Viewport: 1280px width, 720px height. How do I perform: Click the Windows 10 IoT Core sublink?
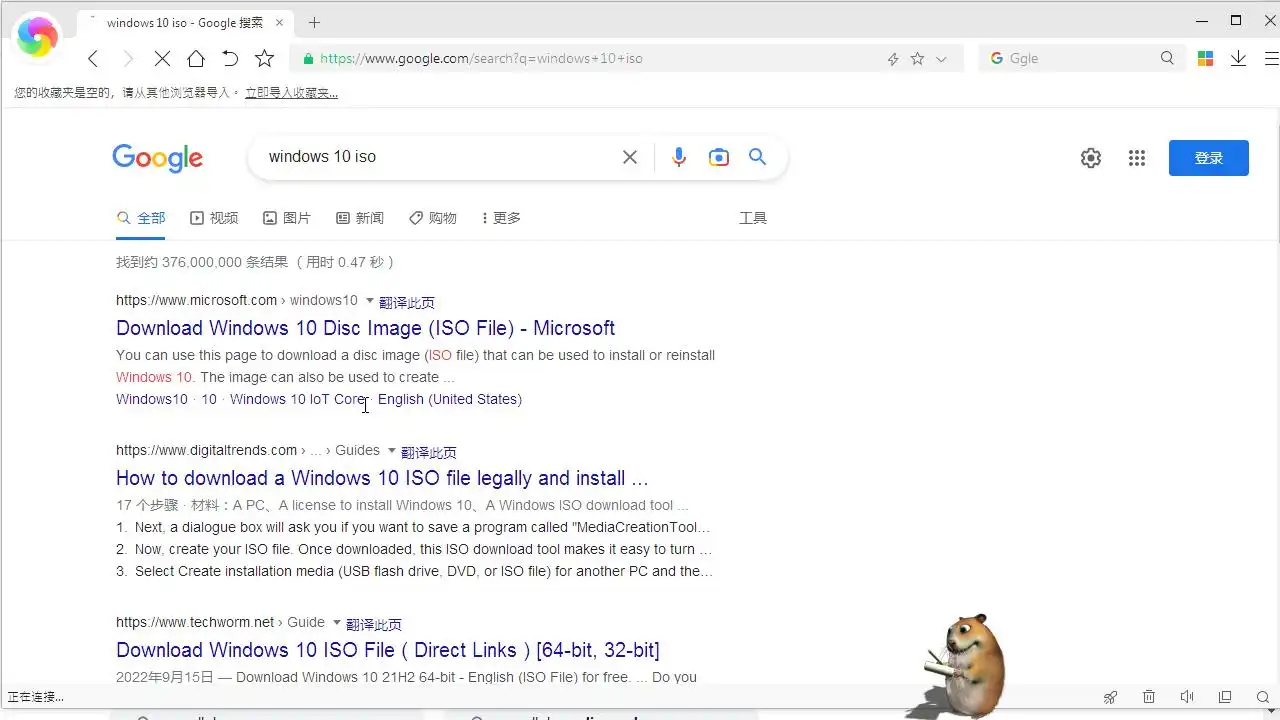pyautogui.click(x=299, y=399)
